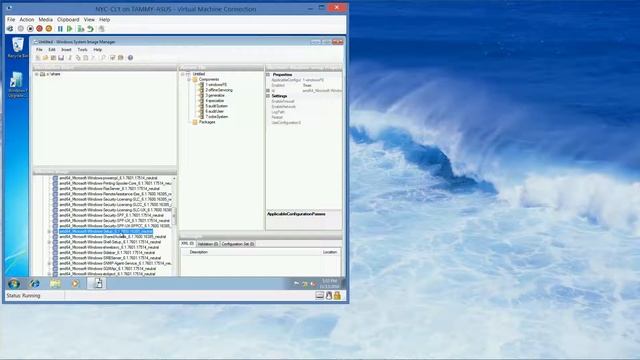Image resolution: width=640 pixels, height=360 pixels.
Task: Collapse the Settings section in properties pane
Action: (x=268, y=96)
